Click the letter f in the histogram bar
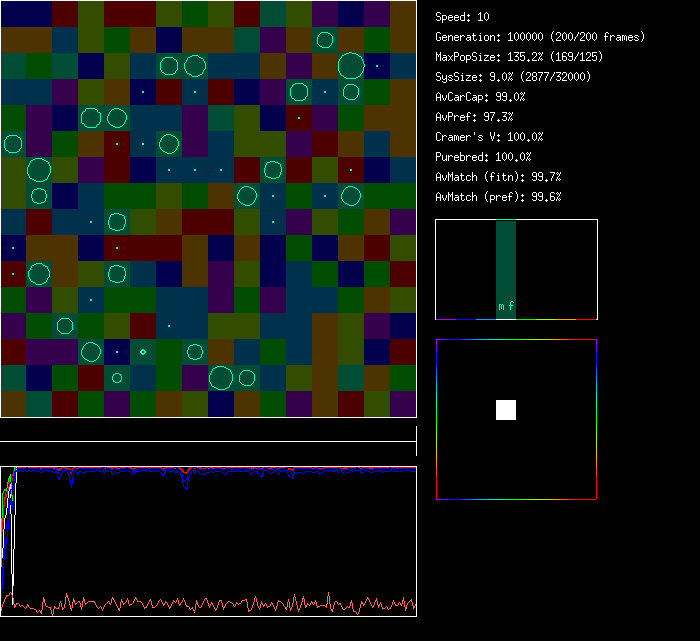Viewport: 700px width, 641px height. (511, 307)
